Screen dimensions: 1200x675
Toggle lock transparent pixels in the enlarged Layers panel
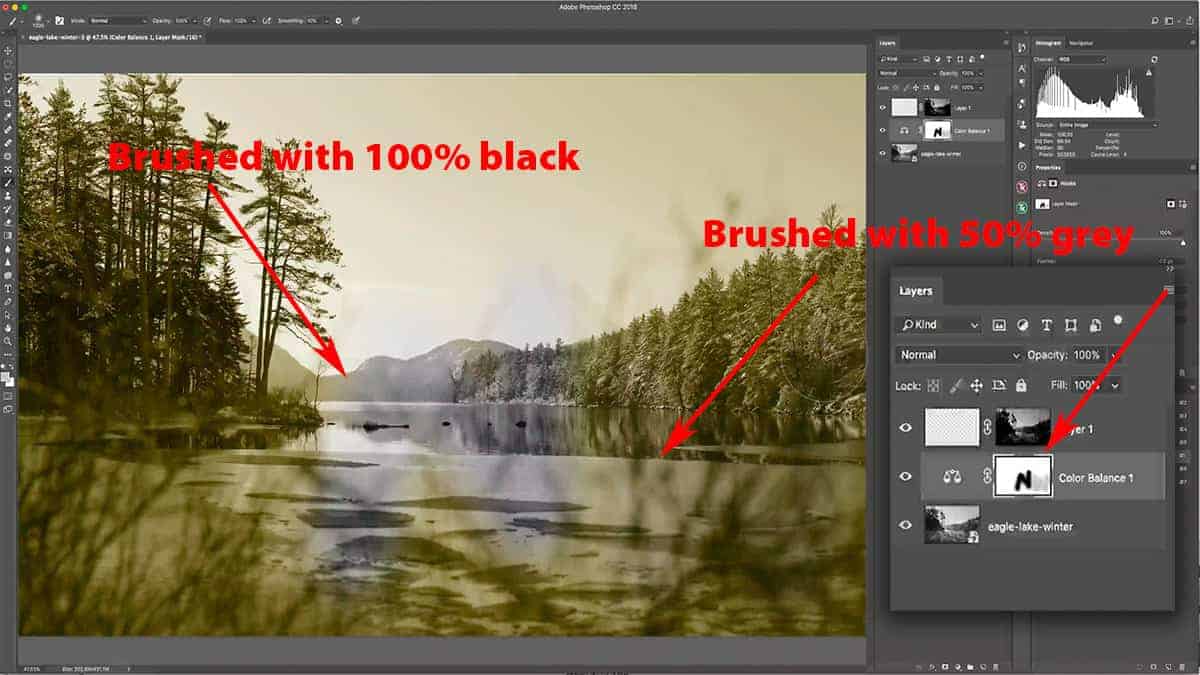[934, 385]
